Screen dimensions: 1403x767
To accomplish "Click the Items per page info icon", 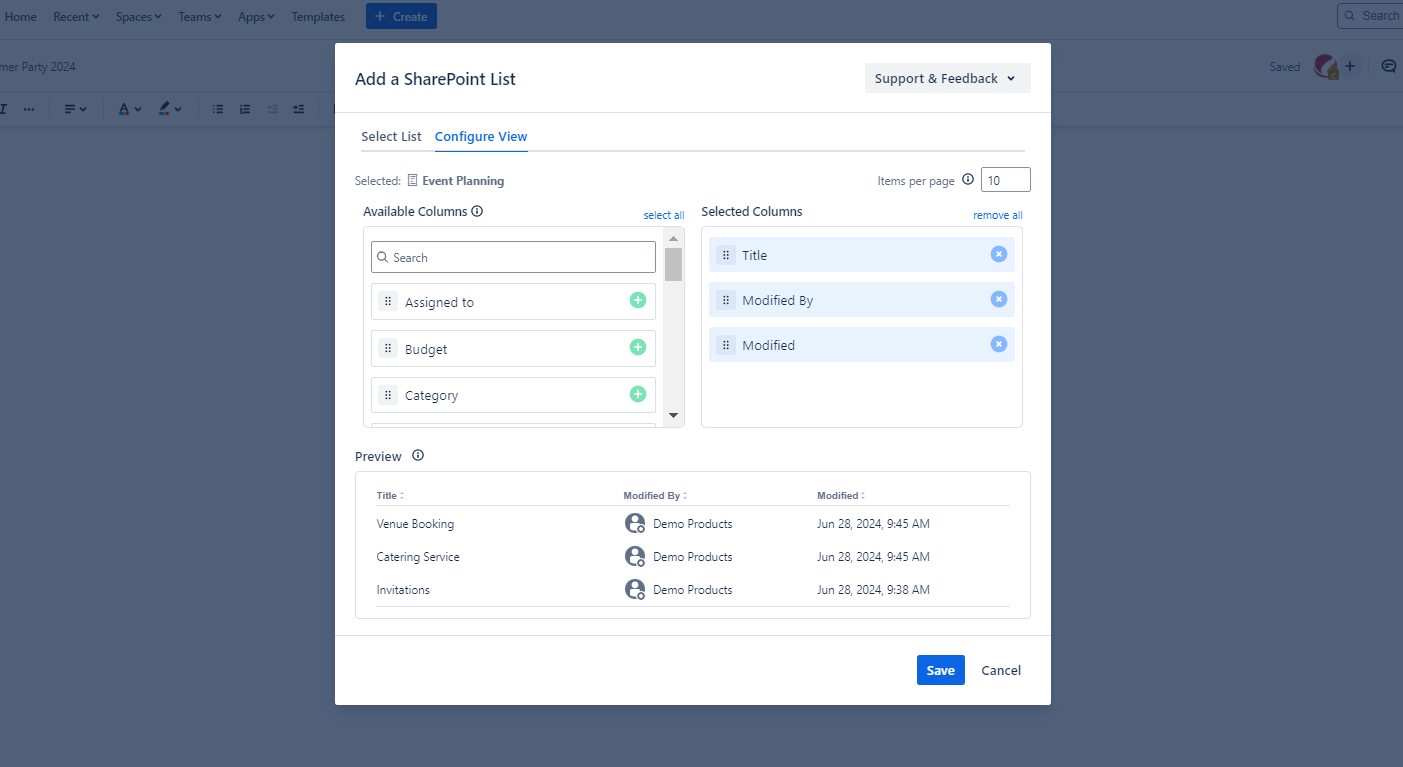I will pyautogui.click(x=967, y=180).
